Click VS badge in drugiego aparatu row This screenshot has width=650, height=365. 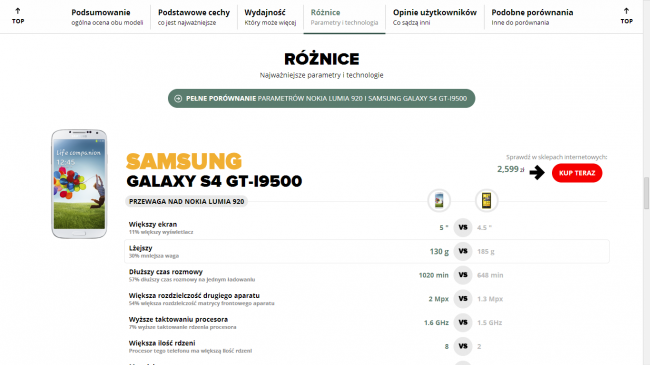(x=463, y=299)
